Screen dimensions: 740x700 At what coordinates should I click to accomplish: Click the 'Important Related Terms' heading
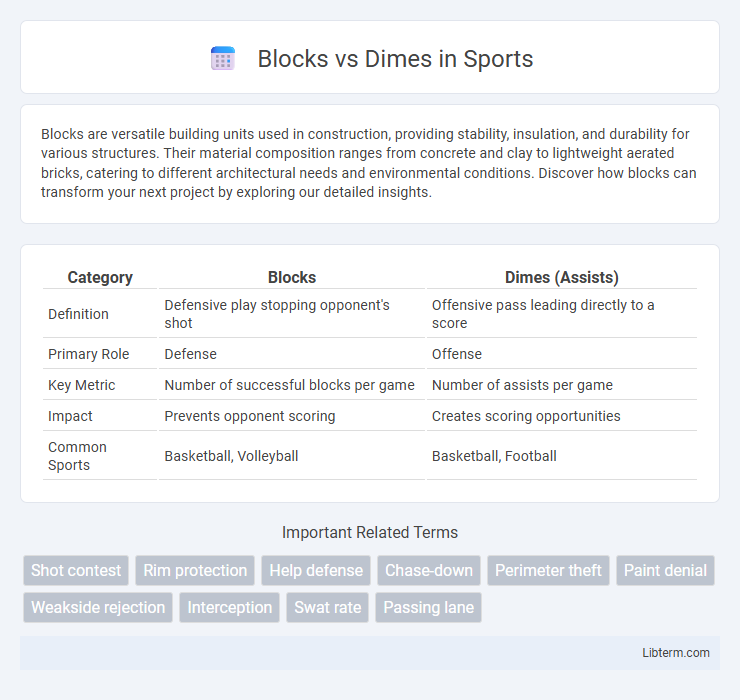[370, 532]
